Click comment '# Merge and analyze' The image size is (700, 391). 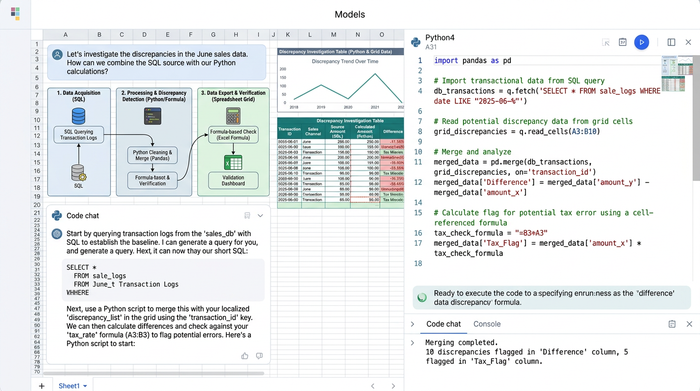click(472, 152)
